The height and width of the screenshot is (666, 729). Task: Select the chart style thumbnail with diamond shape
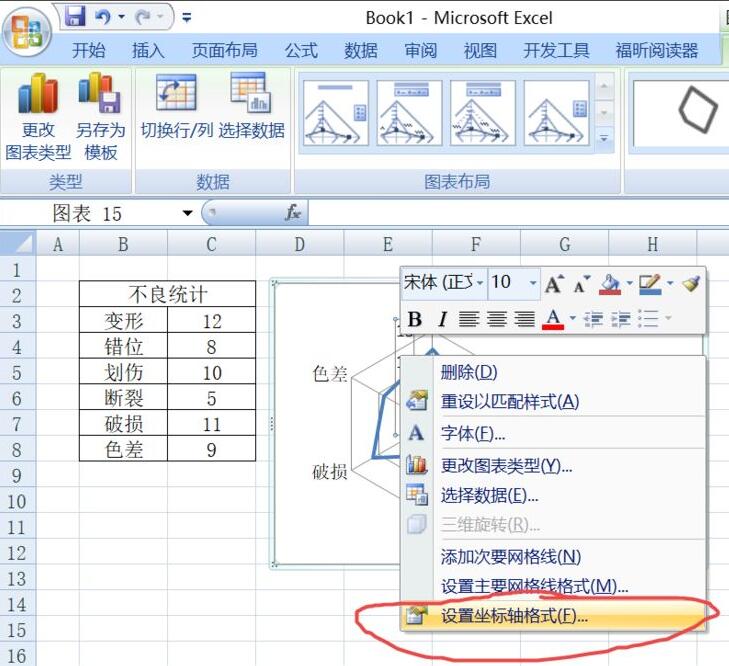coord(681,113)
